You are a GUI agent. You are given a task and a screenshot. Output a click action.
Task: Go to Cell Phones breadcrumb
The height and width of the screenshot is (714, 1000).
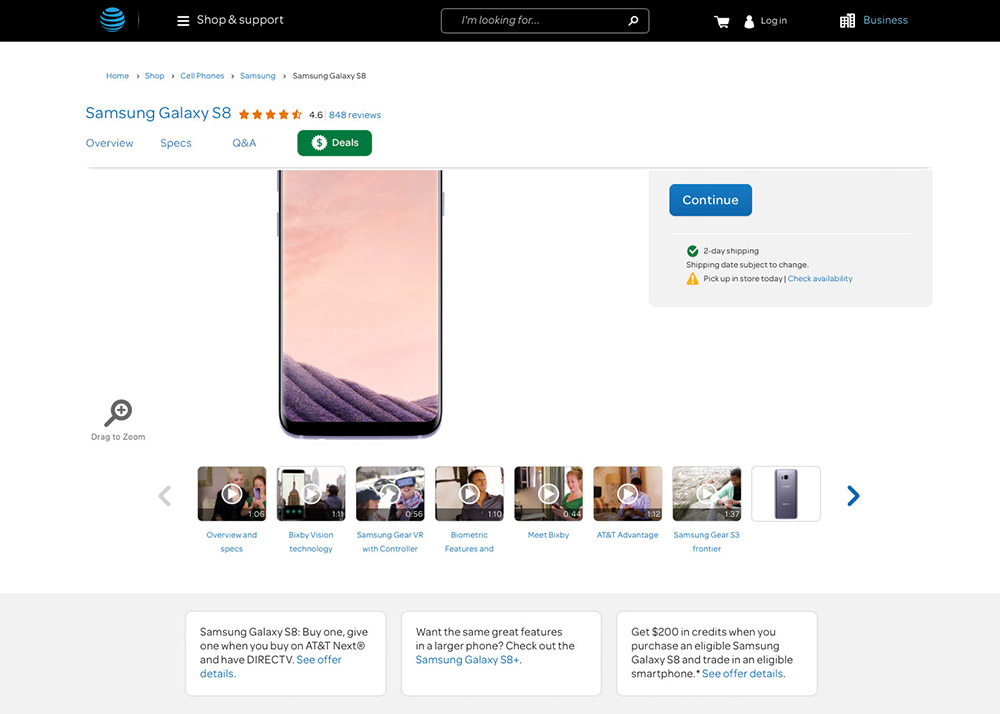coord(202,76)
